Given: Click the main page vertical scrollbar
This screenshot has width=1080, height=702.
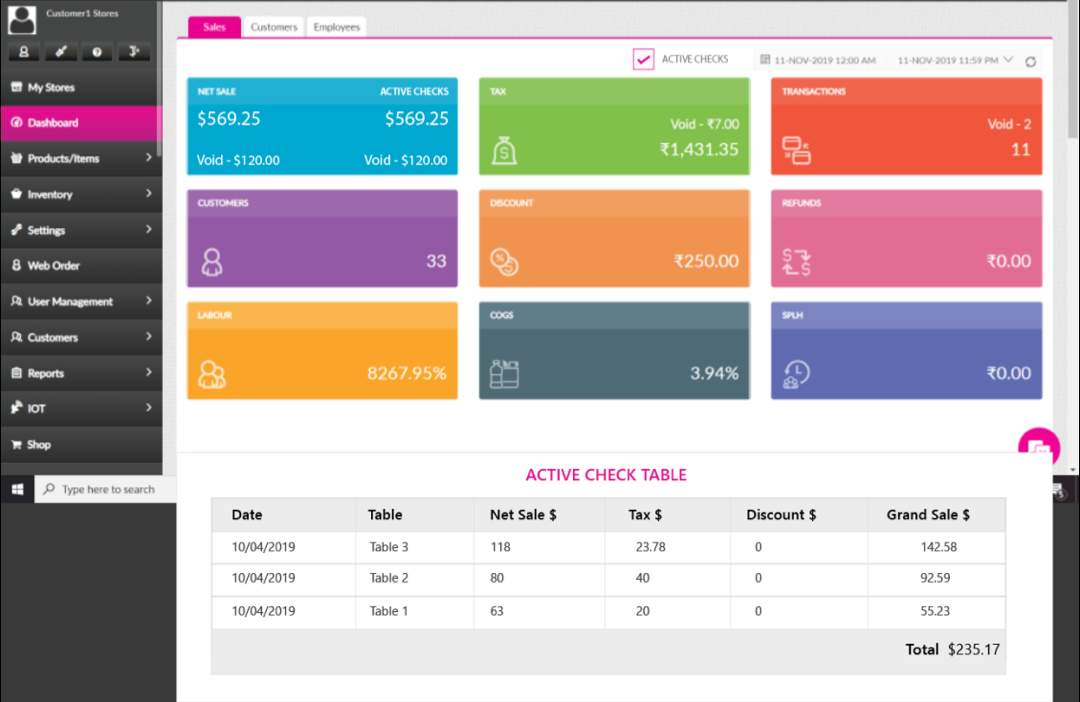Looking at the screenshot, I should point(1073,69).
